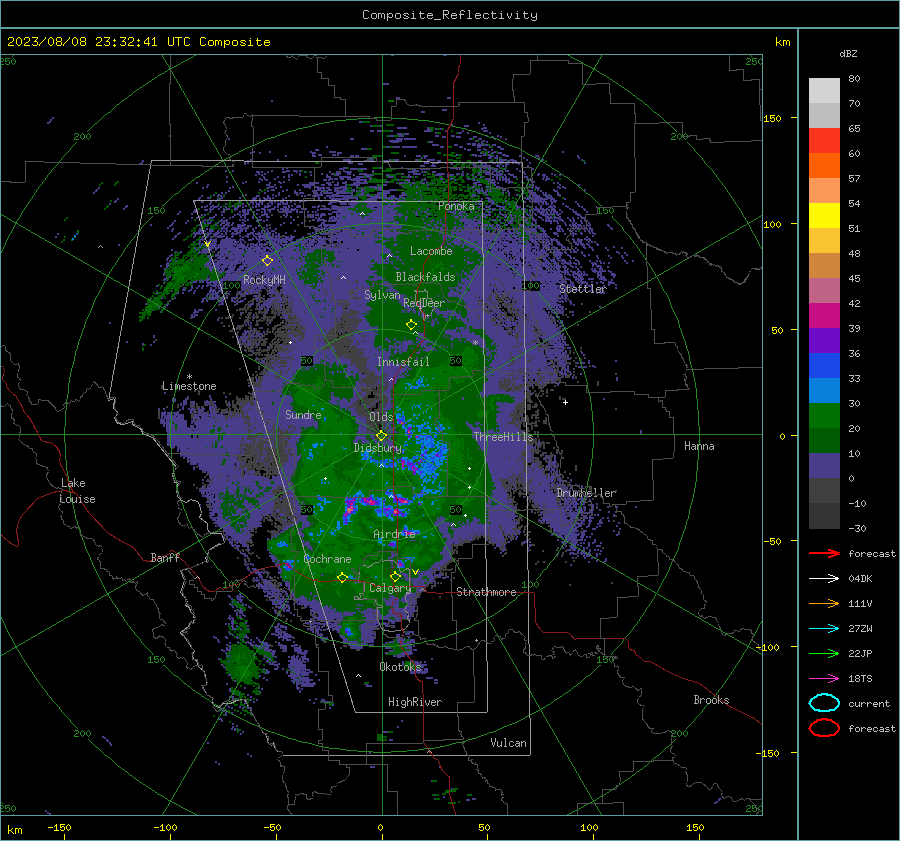The height and width of the screenshot is (841, 900).
Task: Select the 'ThreeHills' map label
Action: (x=503, y=437)
